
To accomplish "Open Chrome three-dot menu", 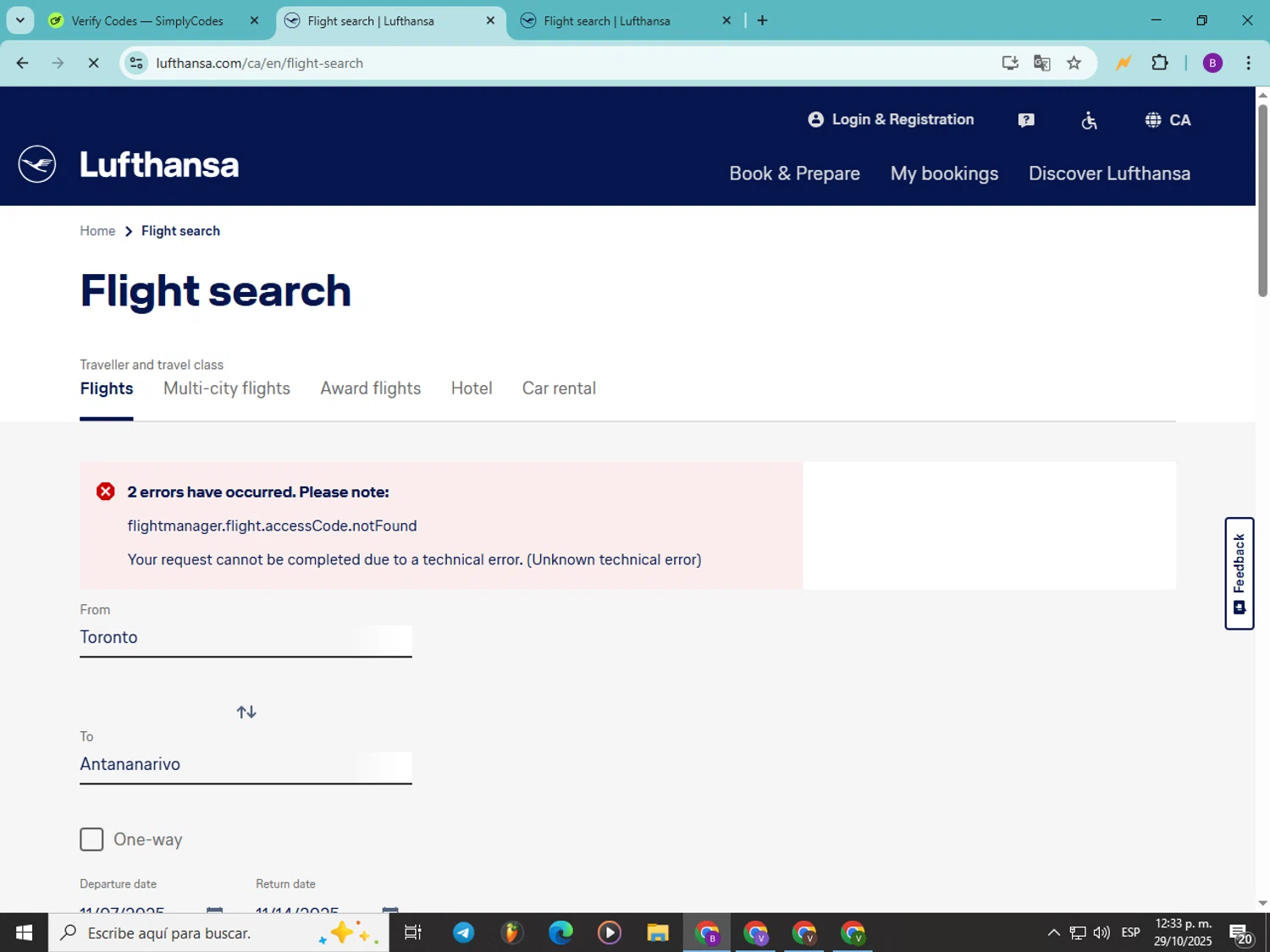I will tap(1248, 63).
